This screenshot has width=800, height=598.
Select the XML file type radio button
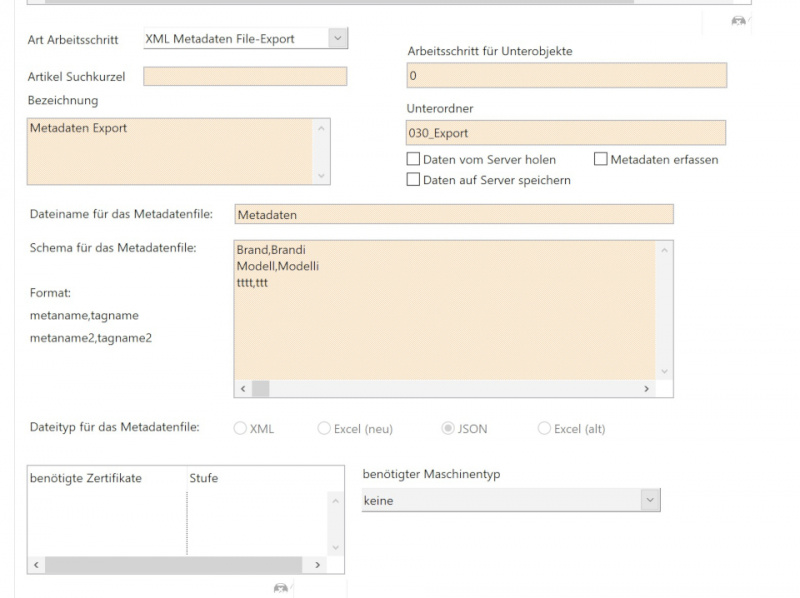(x=240, y=429)
